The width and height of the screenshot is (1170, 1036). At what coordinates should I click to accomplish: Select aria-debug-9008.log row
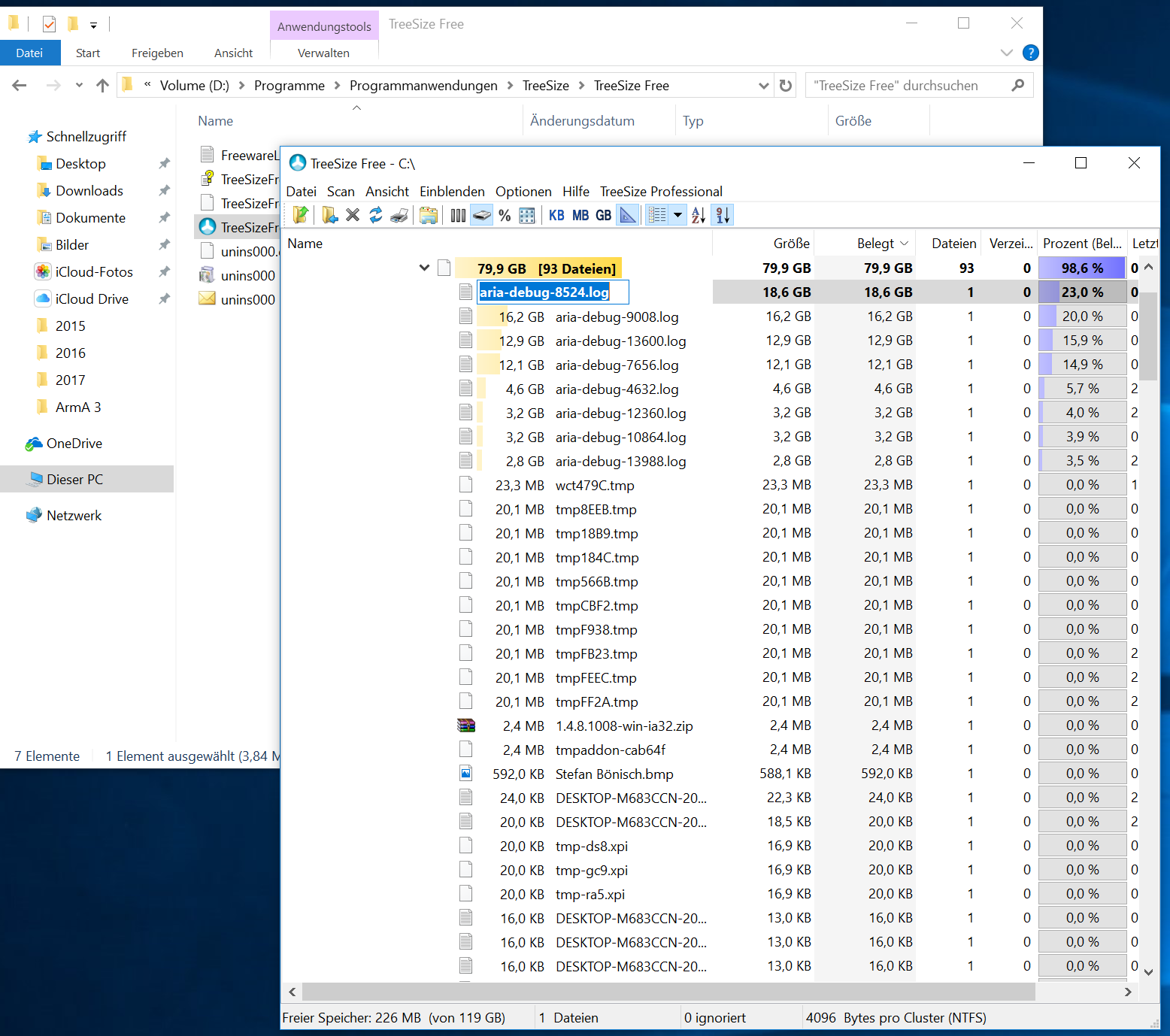pyautogui.click(x=617, y=317)
